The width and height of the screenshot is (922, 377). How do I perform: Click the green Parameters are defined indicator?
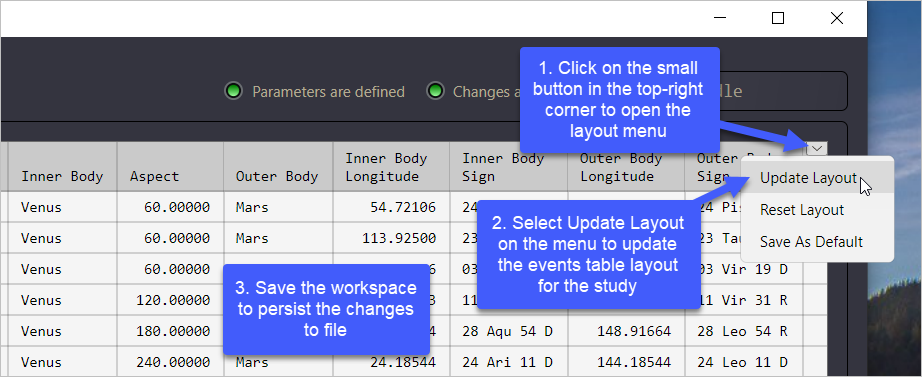pyautogui.click(x=233, y=91)
